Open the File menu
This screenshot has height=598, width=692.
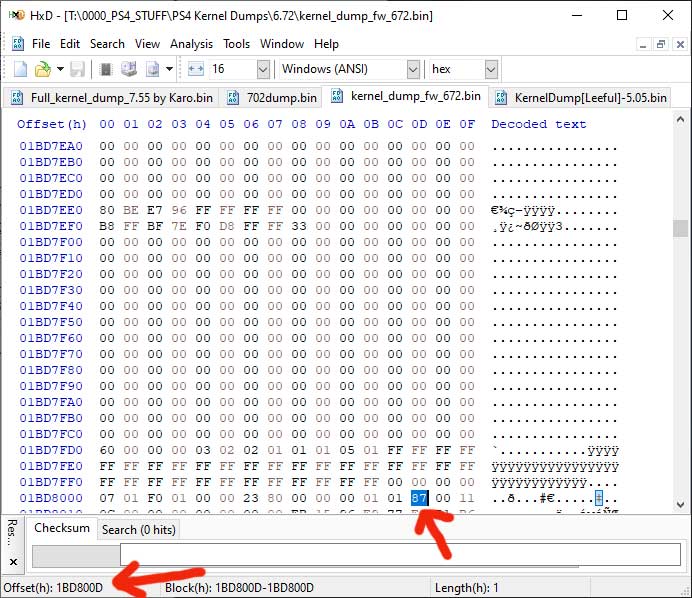[41, 44]
